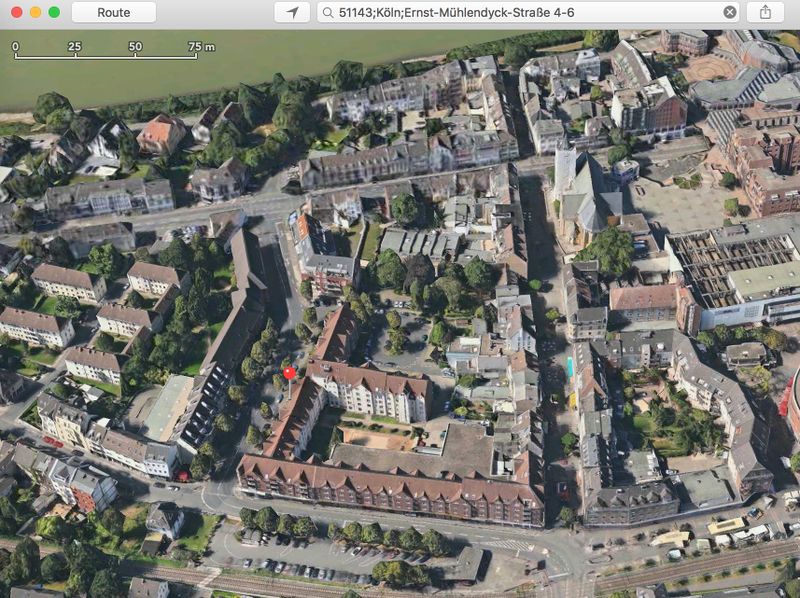Viewport: 800px width, 598px height.
Task: Click the Route button
Action: (113, 12)
